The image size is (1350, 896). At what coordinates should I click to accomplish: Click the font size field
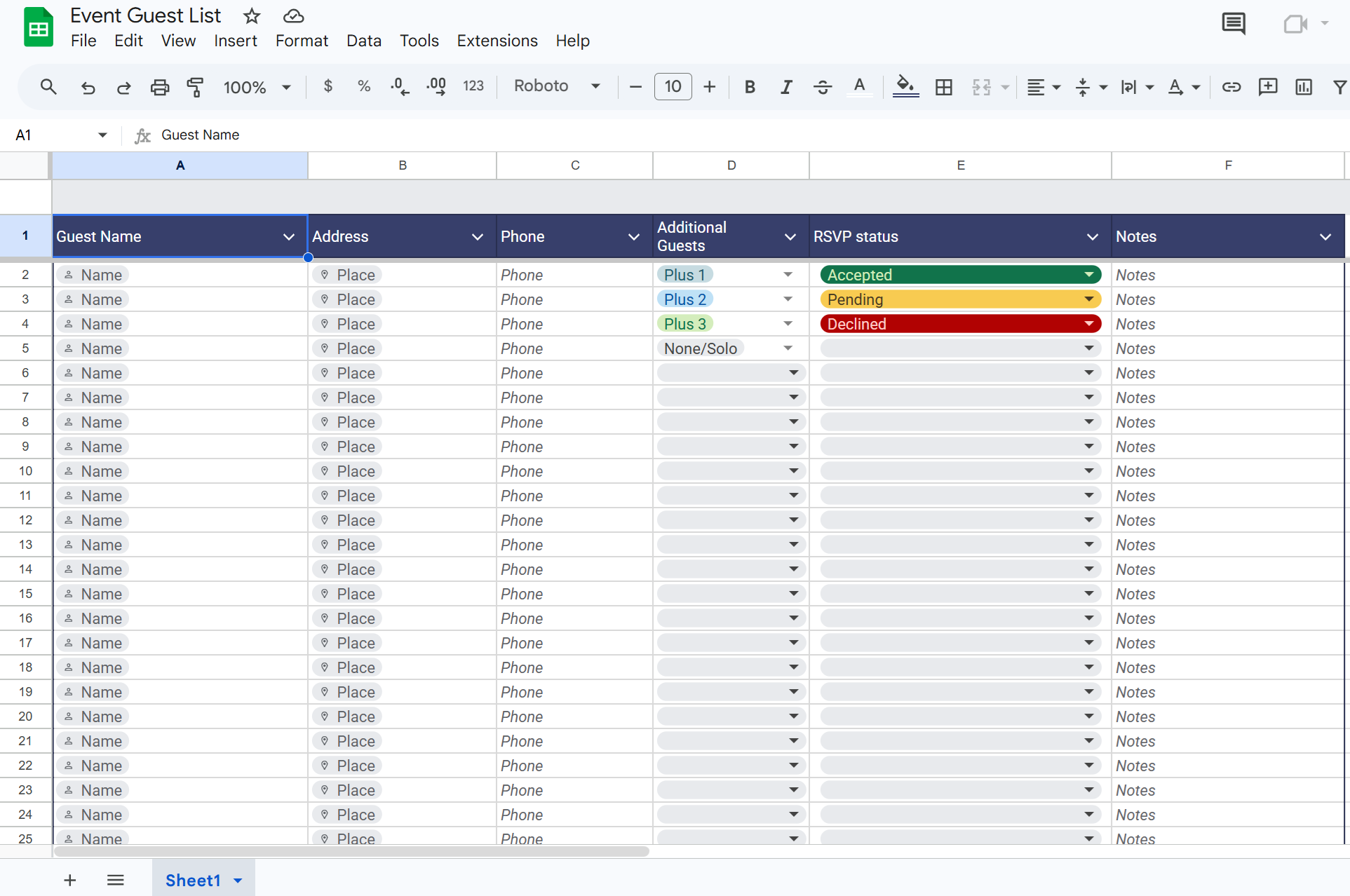673,86
